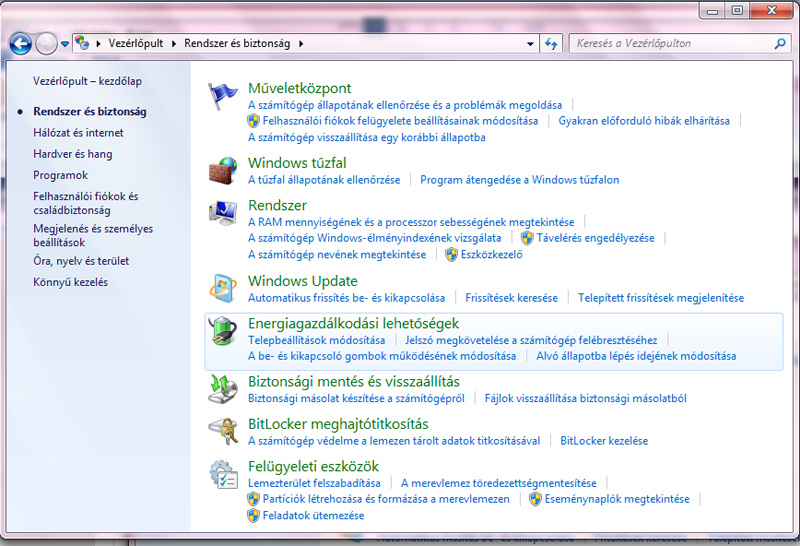The image size is (800, 546).
Task: Click Frissítések keresése
Action: (511, 297)
